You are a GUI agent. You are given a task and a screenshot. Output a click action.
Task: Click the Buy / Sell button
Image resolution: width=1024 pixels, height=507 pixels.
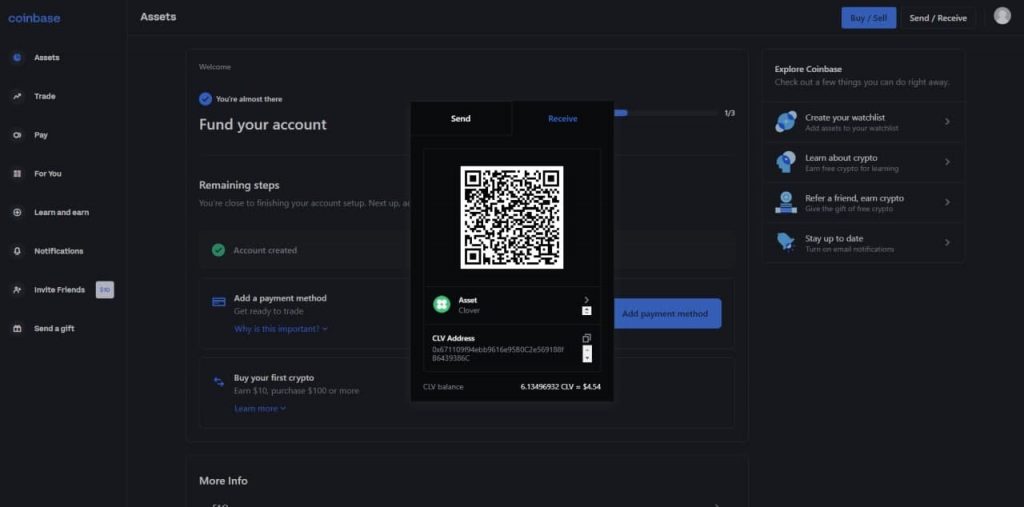(869, 18)
